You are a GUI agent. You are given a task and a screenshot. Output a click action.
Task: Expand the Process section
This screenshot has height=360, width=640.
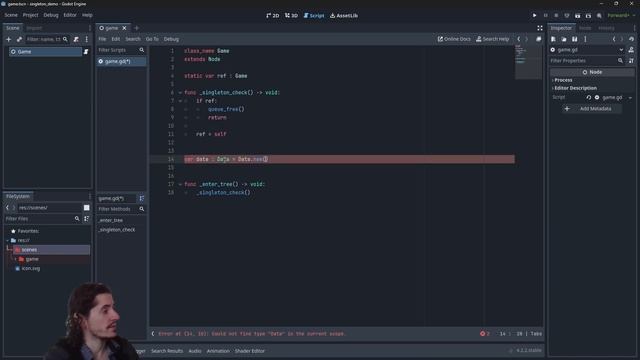[563, 80]
